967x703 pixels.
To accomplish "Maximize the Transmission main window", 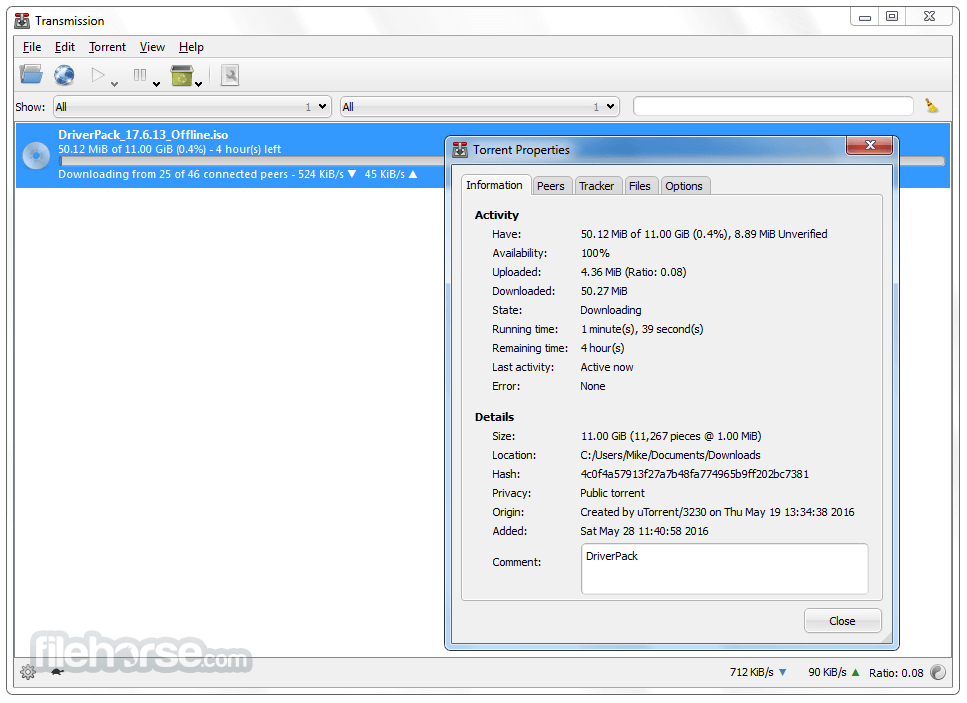I will pyautogui.click(x=892, y=16).
